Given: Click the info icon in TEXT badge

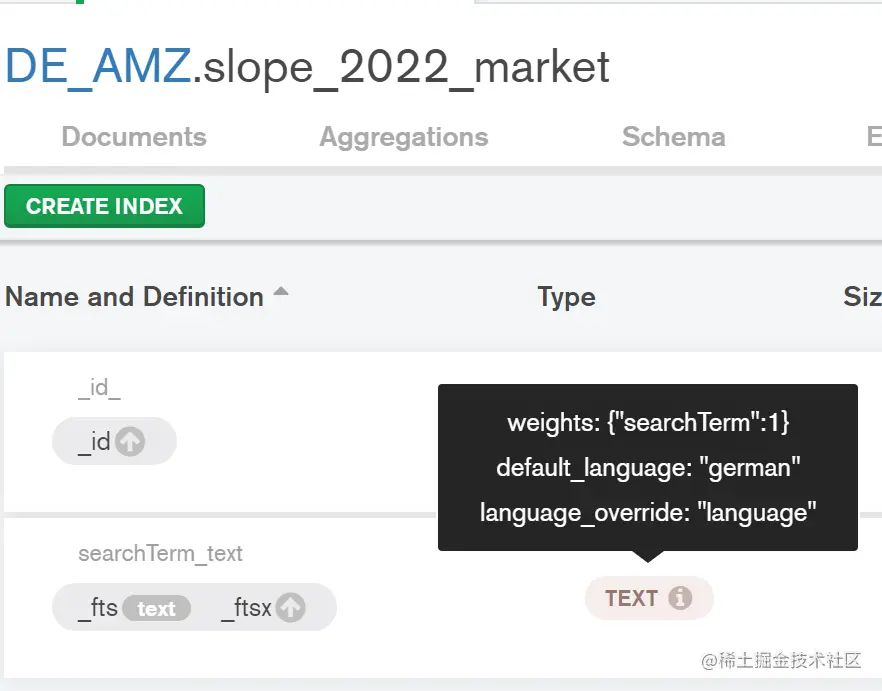Looking at the screenshot, I should click(x=680, y=598).
